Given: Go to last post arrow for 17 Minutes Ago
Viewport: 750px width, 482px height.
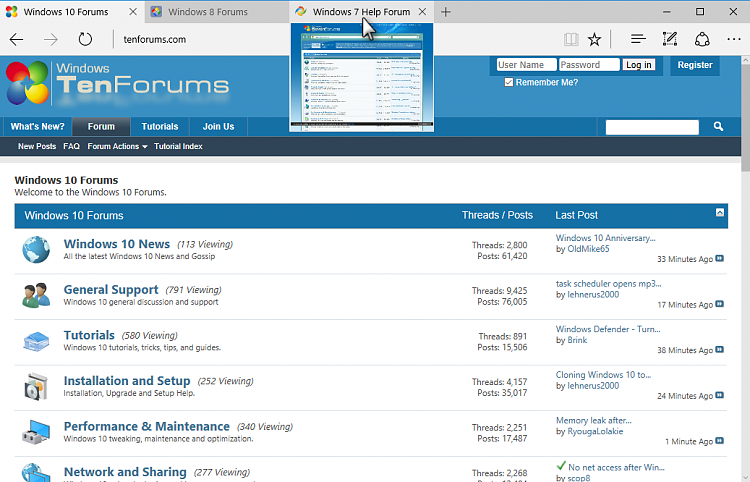Looking at the screenshot, I should (719, 304).
